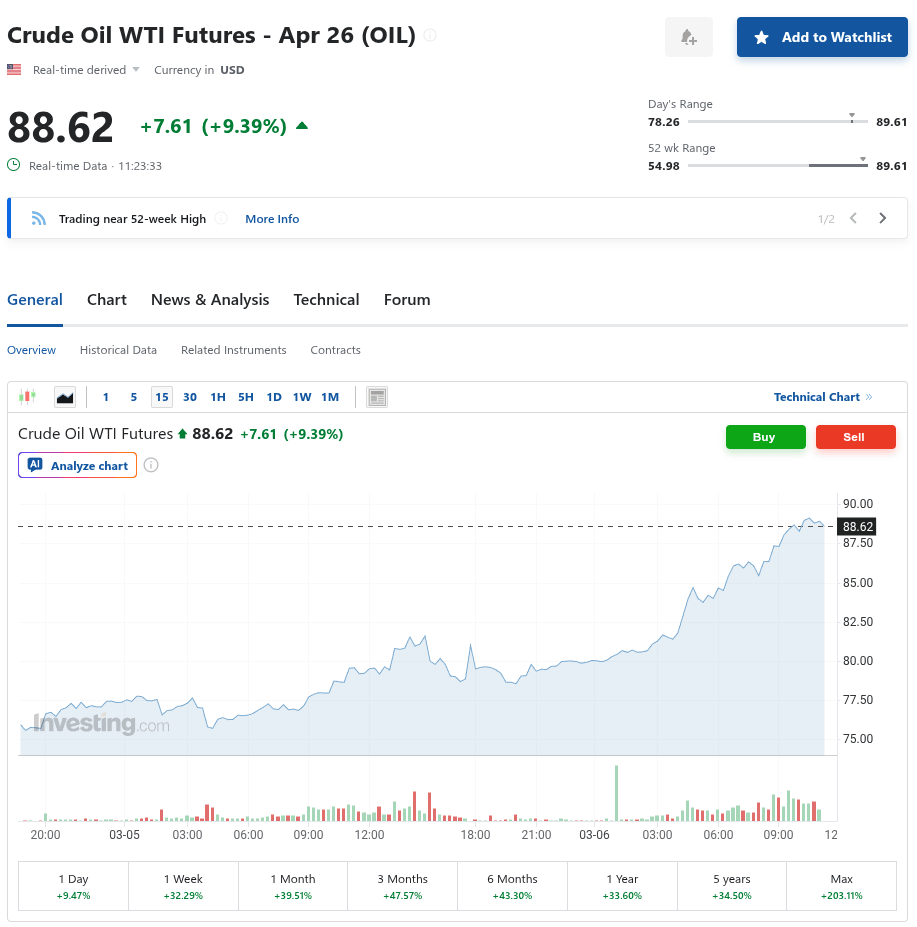
Task: Click the 03-05 date label on axis
Action: [x=124, y=835]
